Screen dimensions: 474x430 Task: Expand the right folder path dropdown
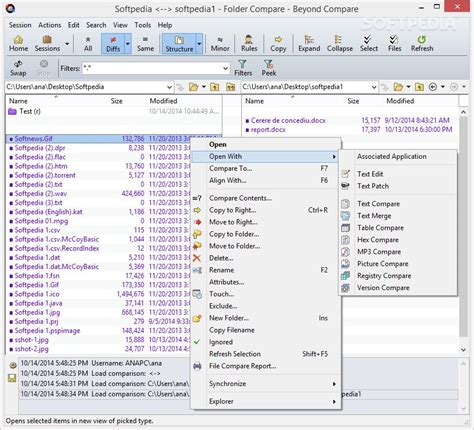(x=374, y=87)
